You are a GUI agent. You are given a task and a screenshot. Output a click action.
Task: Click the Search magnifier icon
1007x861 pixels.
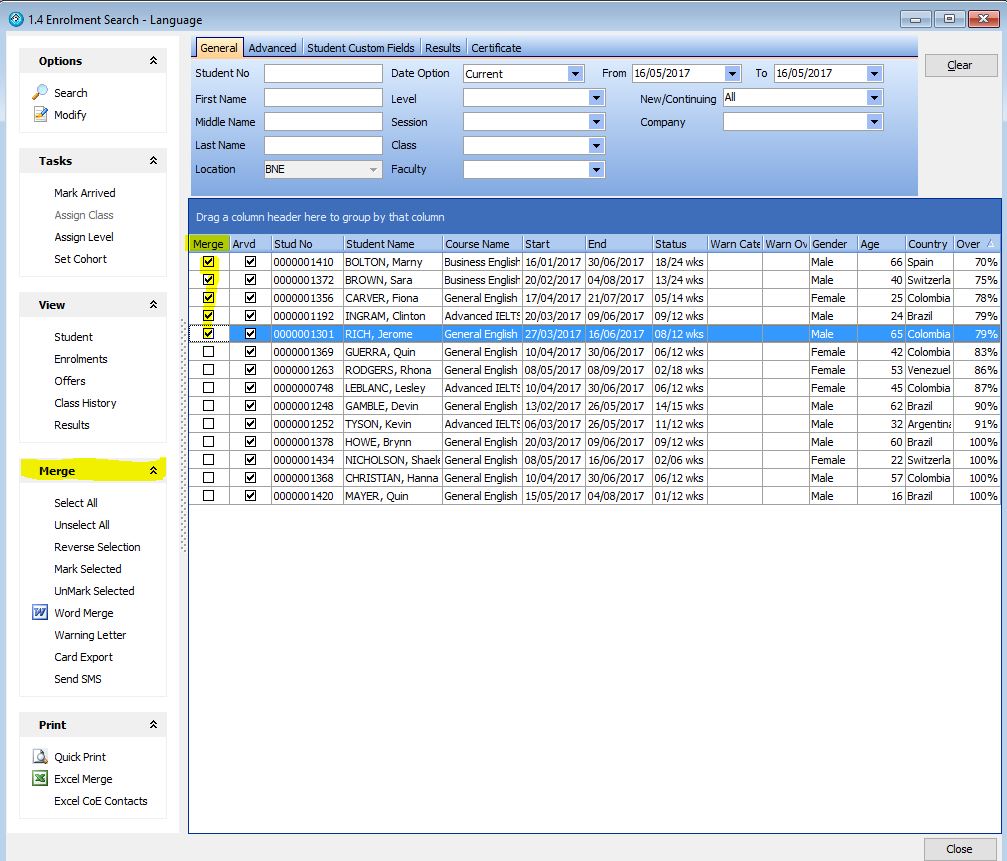[x=40, y=93]
